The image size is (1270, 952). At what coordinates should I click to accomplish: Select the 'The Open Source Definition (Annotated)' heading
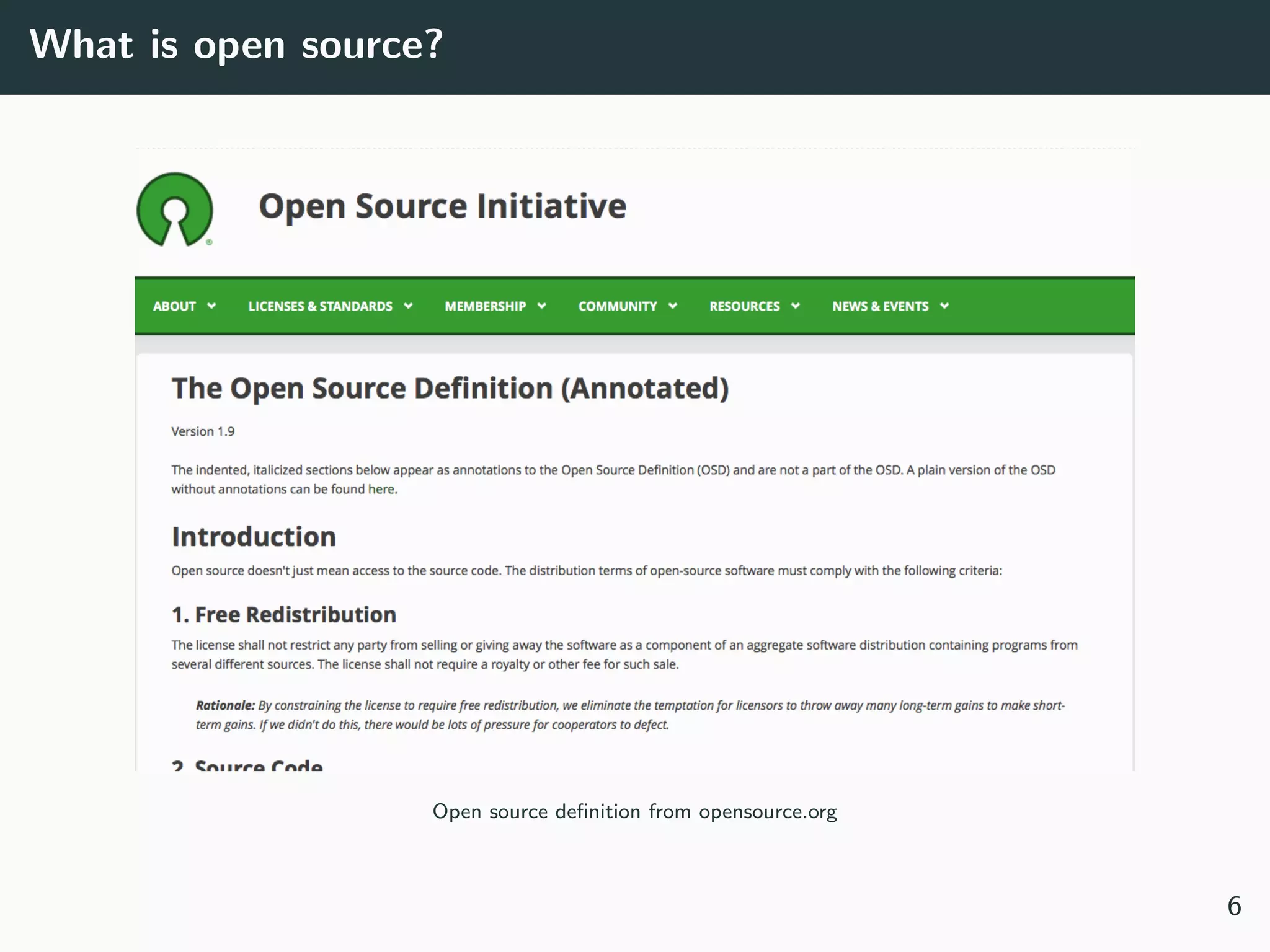(450, 389)
